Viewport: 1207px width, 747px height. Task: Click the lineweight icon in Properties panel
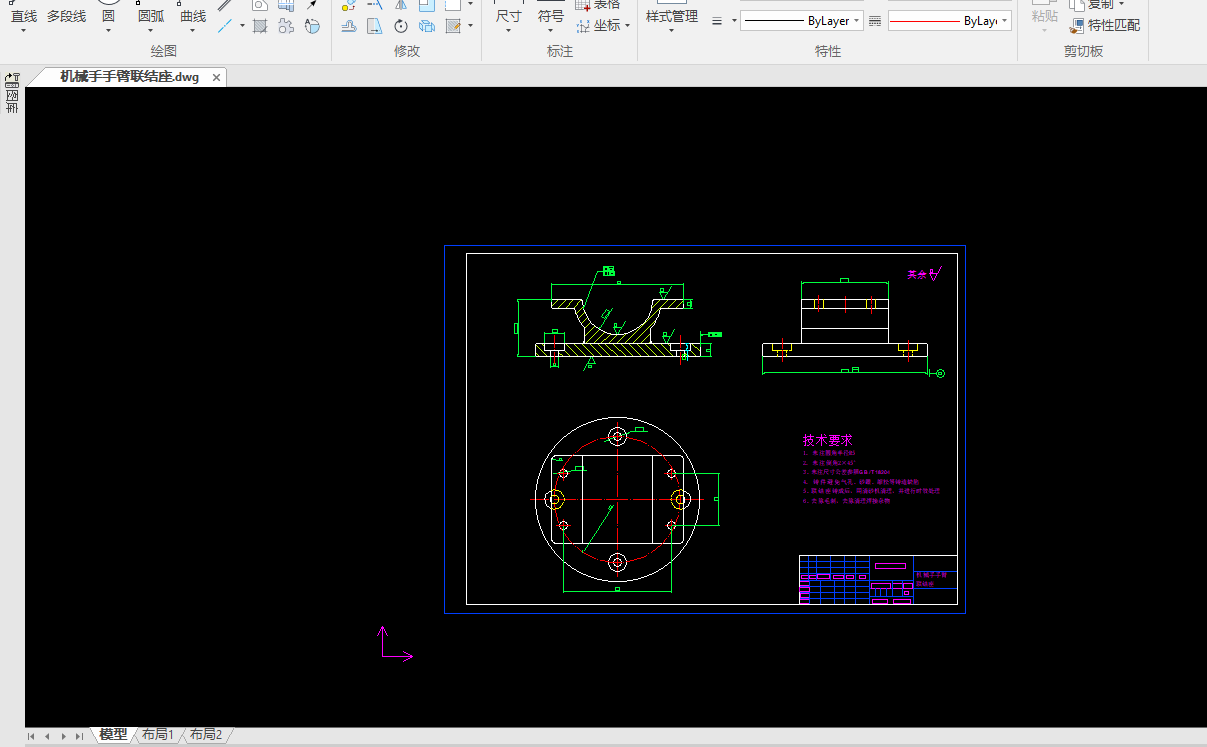click(x=717, y=21)
